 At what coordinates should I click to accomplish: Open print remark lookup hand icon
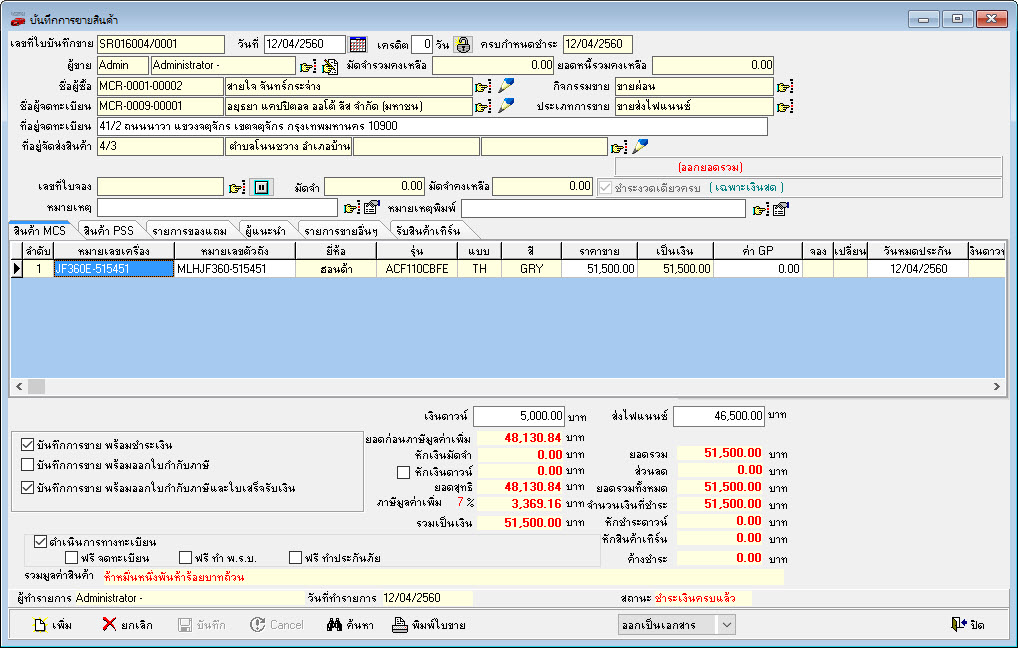[x=760, y=209]
